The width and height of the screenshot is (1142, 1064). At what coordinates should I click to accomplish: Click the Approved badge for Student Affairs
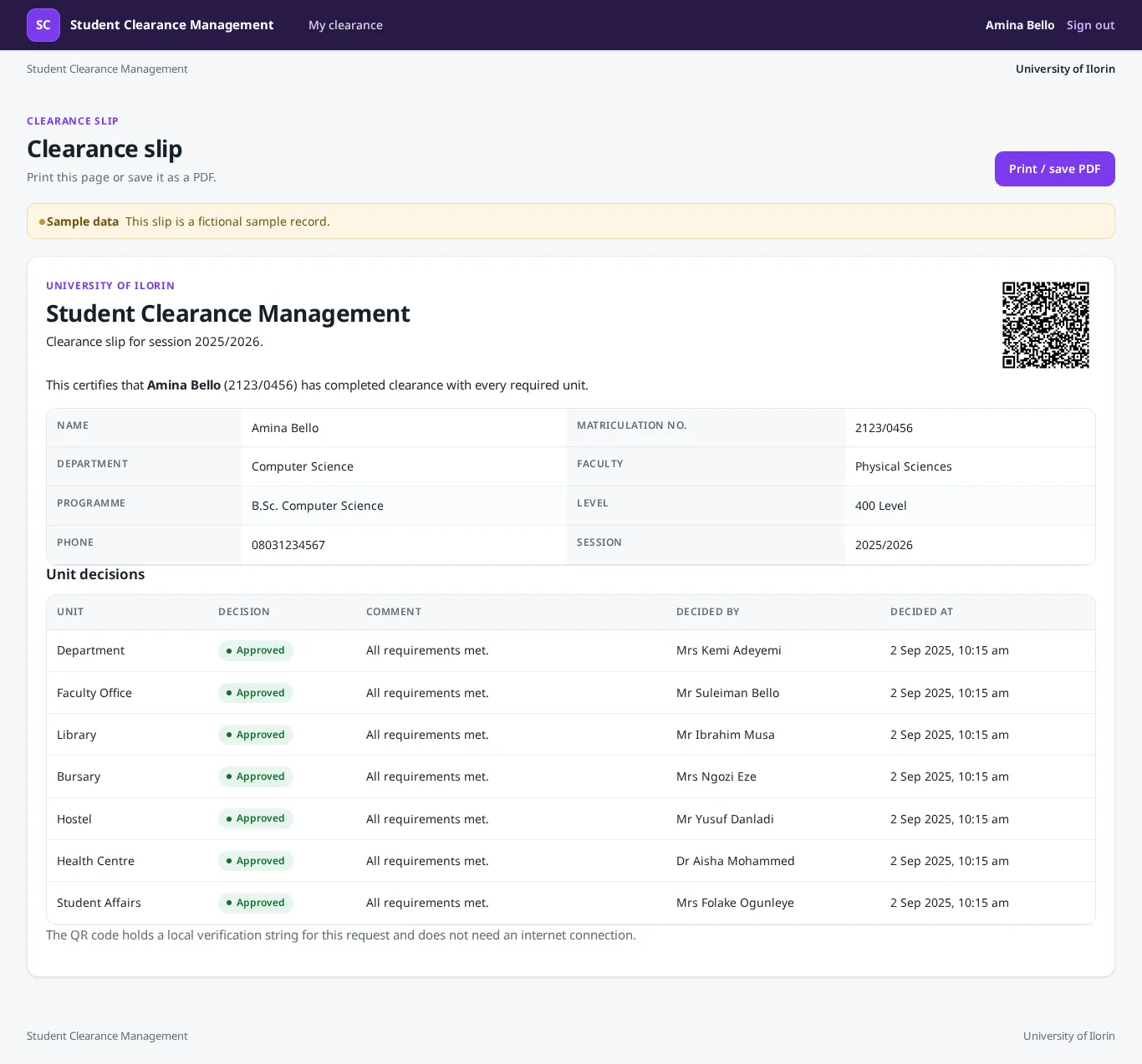click(x=256, y=903)
